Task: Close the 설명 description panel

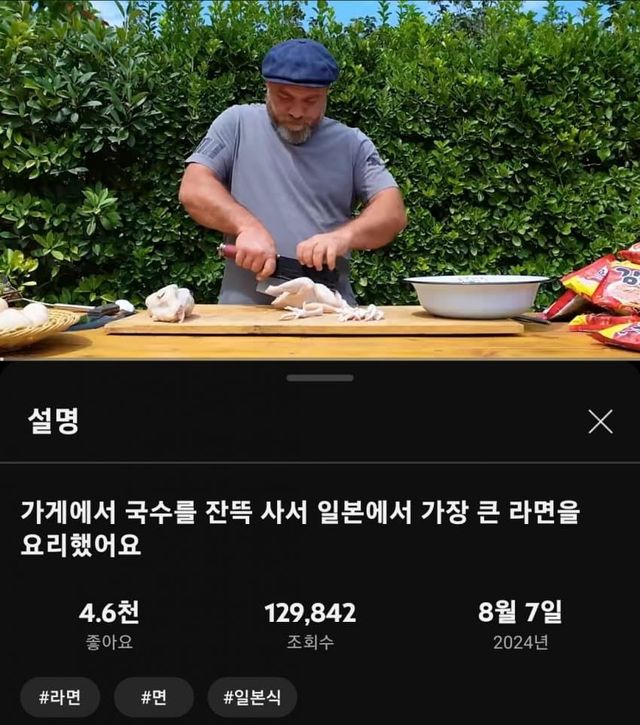Action: pos(600,421)
